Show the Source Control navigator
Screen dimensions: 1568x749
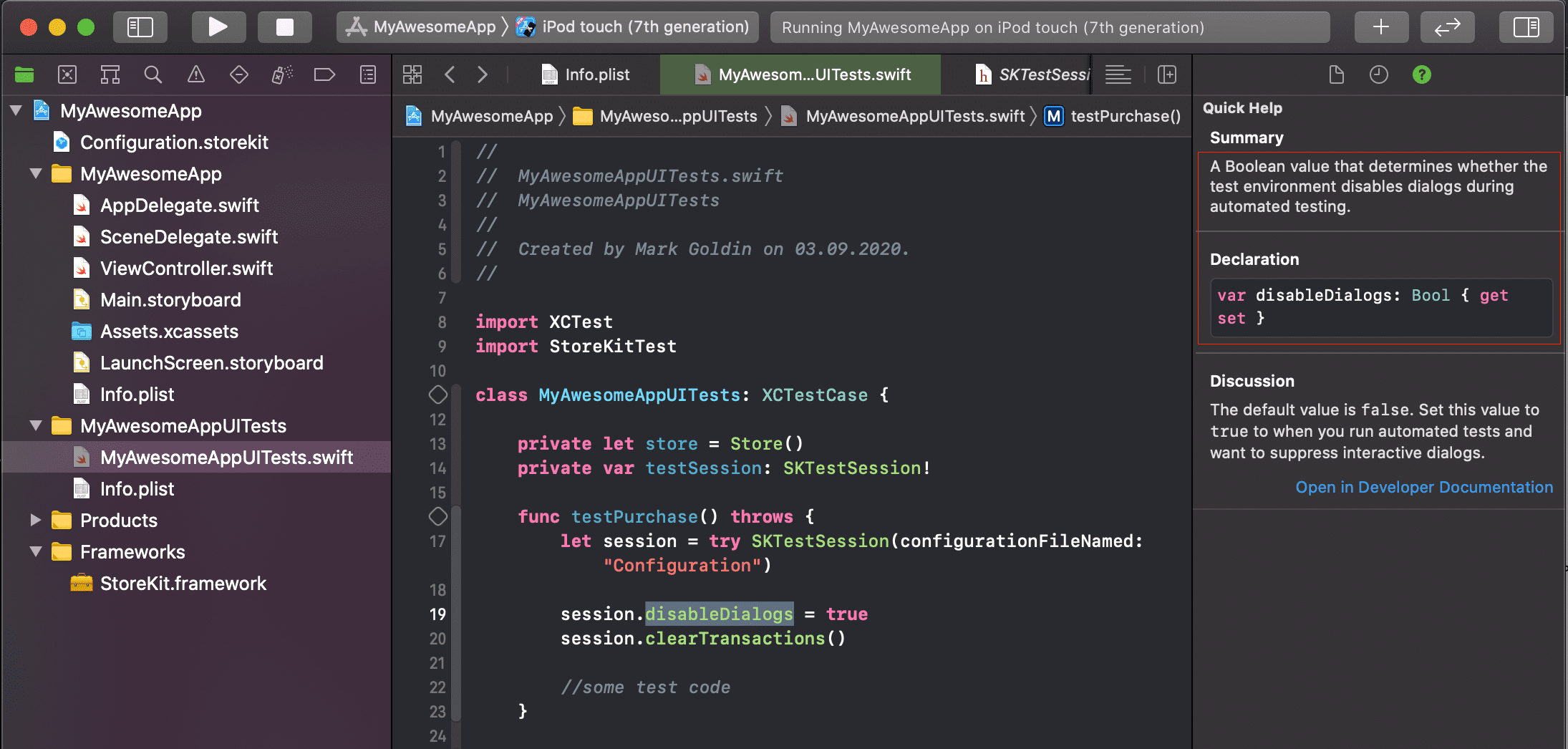[67, 74]
